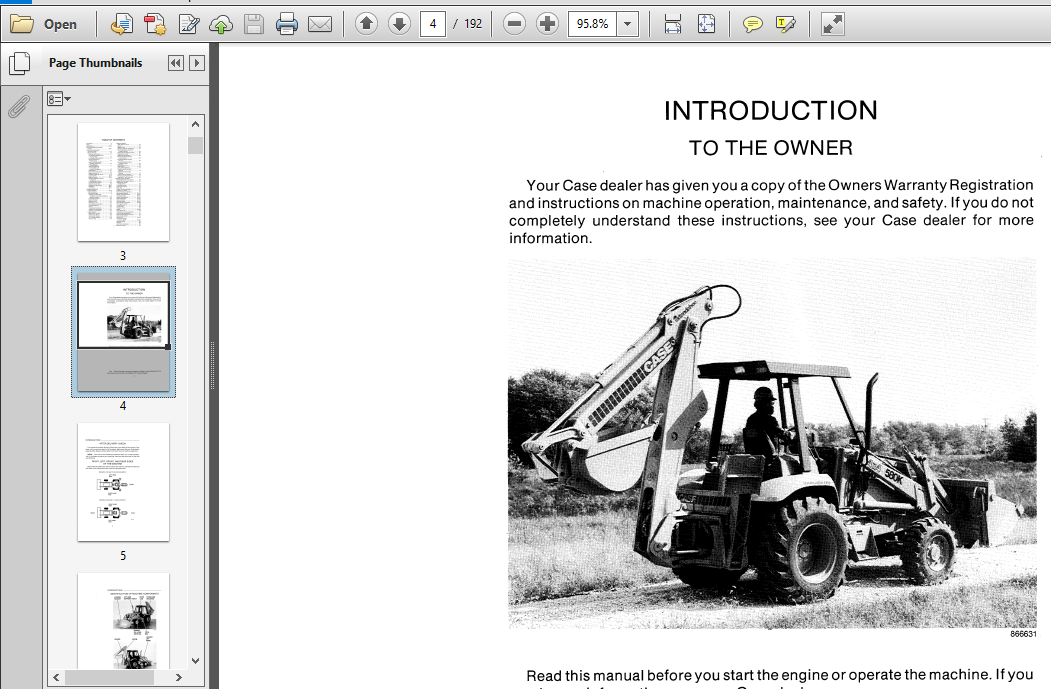
Task: Click the save floppy disk icon
Action: [253, 25]
